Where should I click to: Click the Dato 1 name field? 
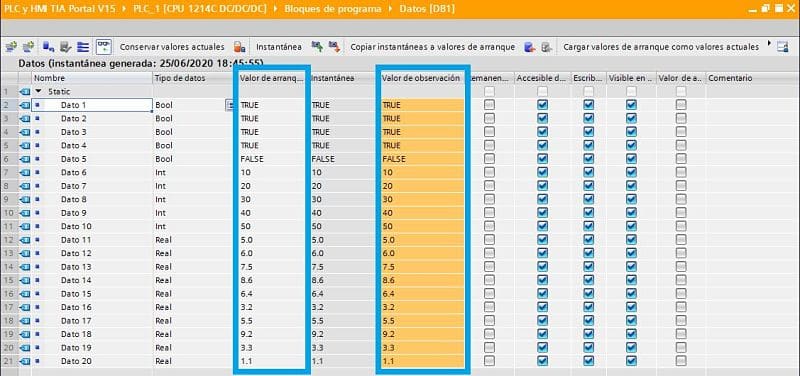(92, 105)
